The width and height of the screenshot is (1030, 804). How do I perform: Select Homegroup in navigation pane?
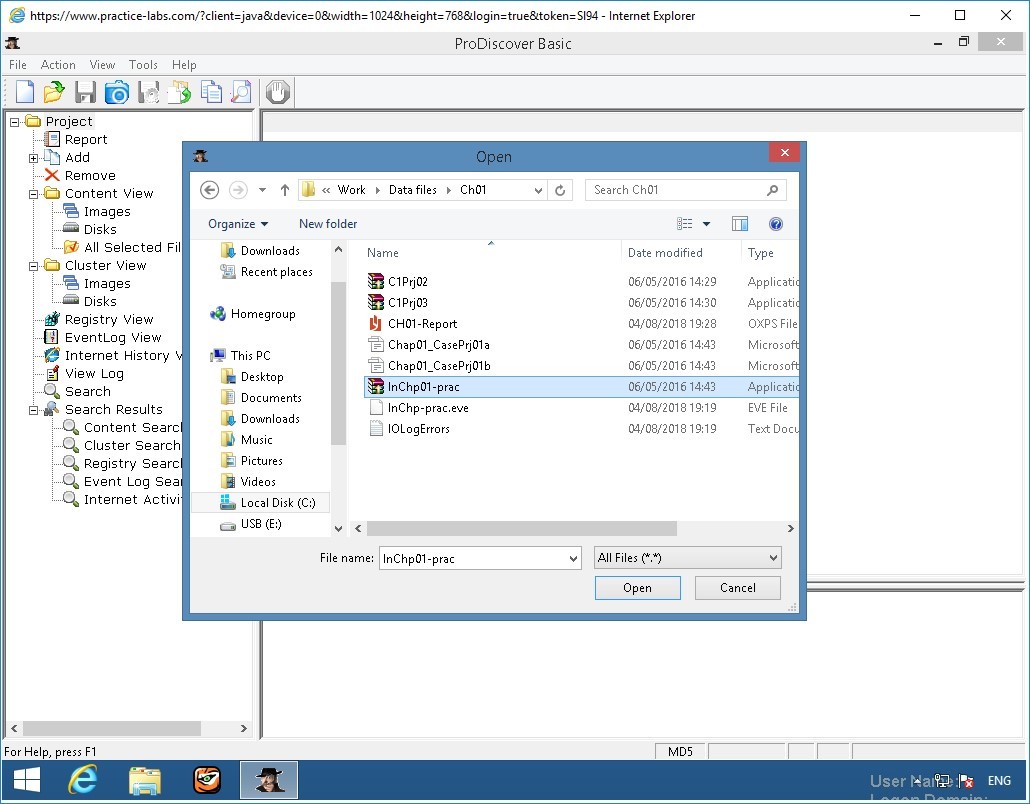click(262, 314)
